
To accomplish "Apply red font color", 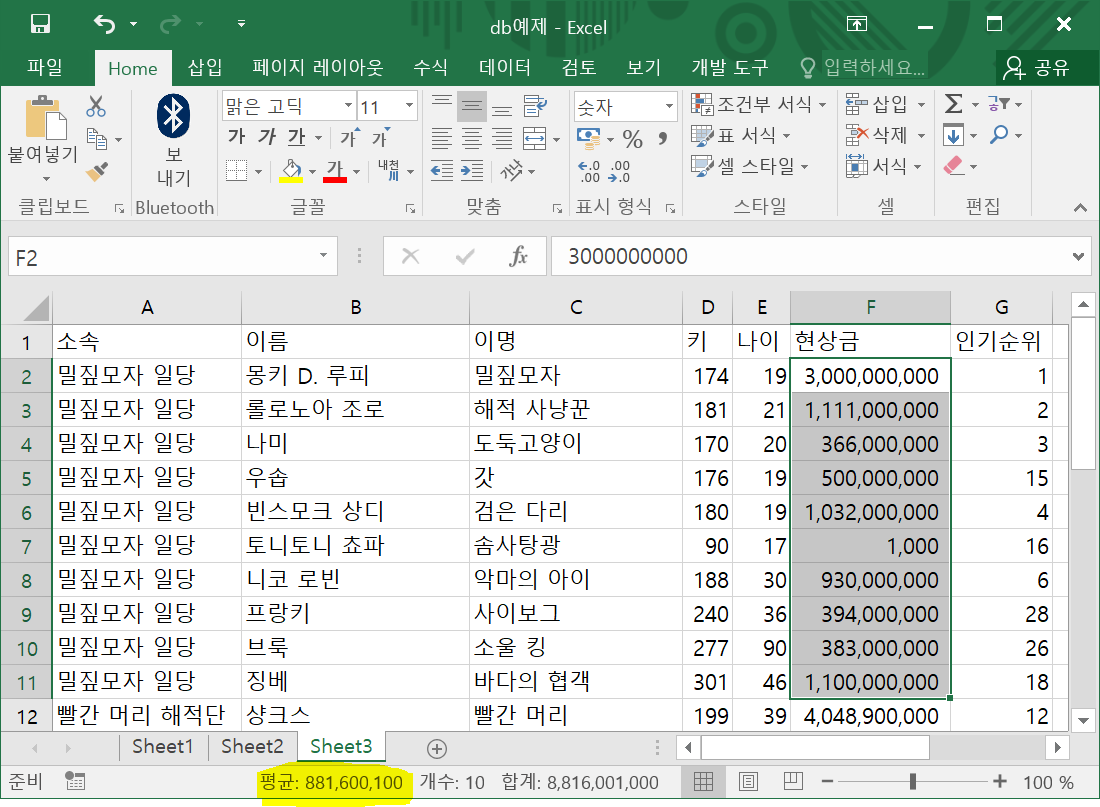I will [335, 171].
